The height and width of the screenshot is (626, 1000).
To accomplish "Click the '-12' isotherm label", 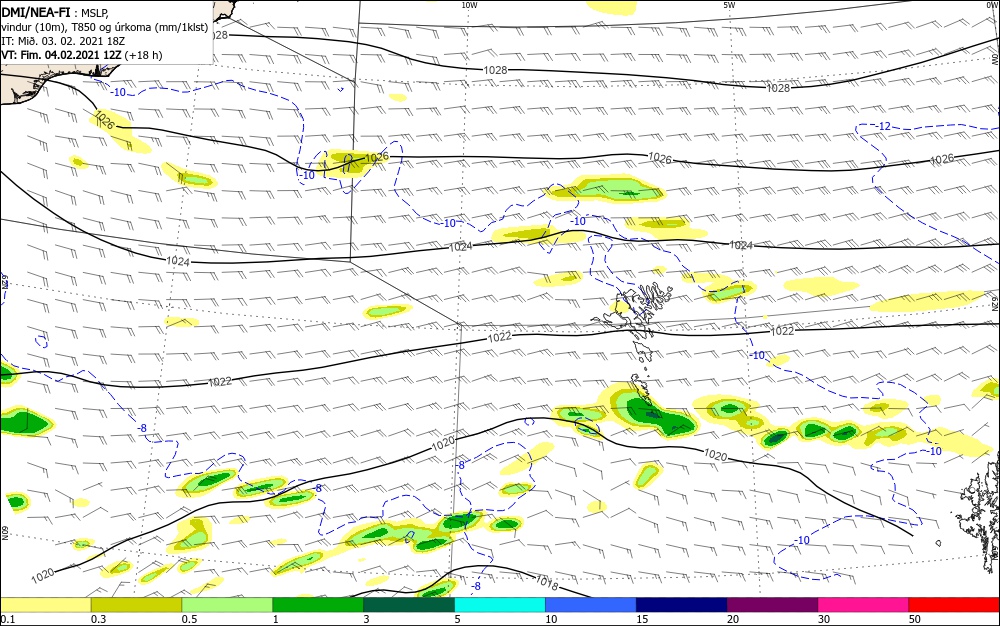I will tap(883, 126).
